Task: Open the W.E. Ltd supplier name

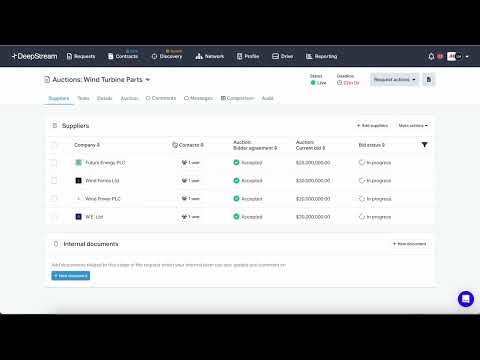Action: pyautogui.click(x=94, y=217)
